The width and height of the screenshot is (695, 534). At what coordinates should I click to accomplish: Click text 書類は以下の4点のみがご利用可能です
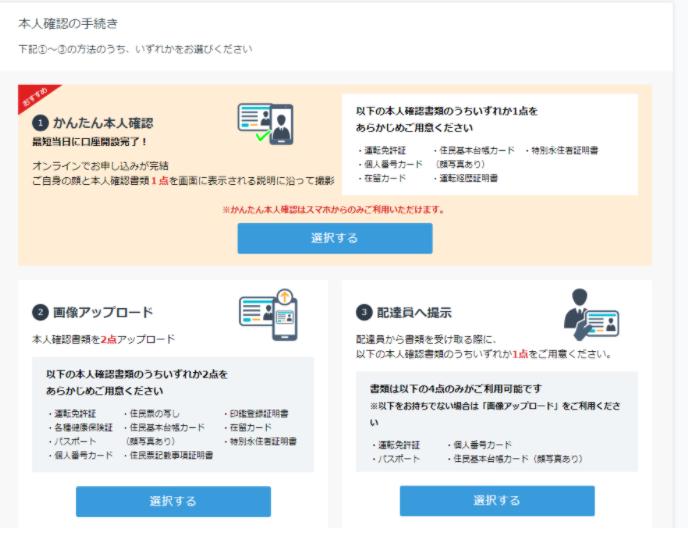click(x=456, y=389)
